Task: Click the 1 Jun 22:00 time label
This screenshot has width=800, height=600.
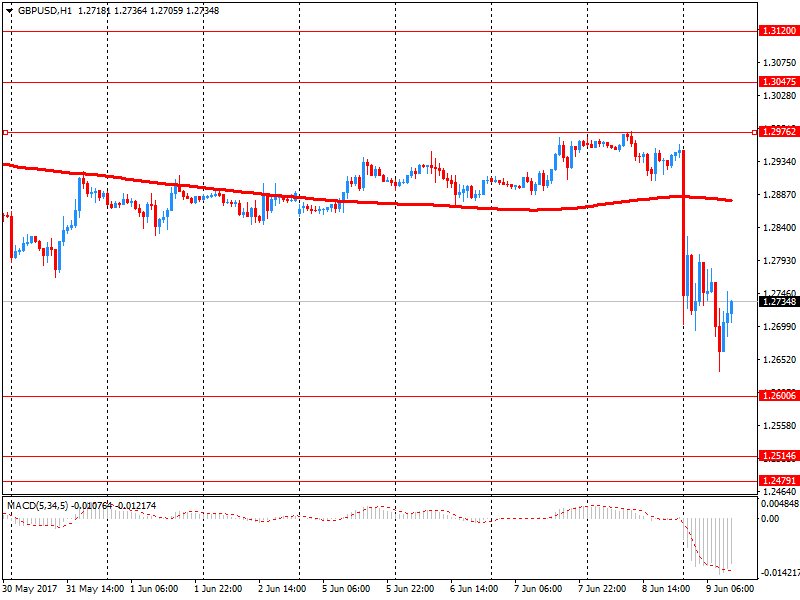Action: (218, 589)
